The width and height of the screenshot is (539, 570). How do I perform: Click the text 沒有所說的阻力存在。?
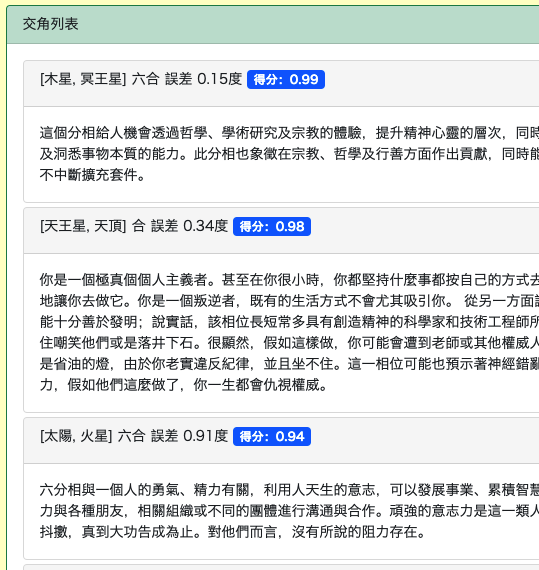[x=358, y=532]
